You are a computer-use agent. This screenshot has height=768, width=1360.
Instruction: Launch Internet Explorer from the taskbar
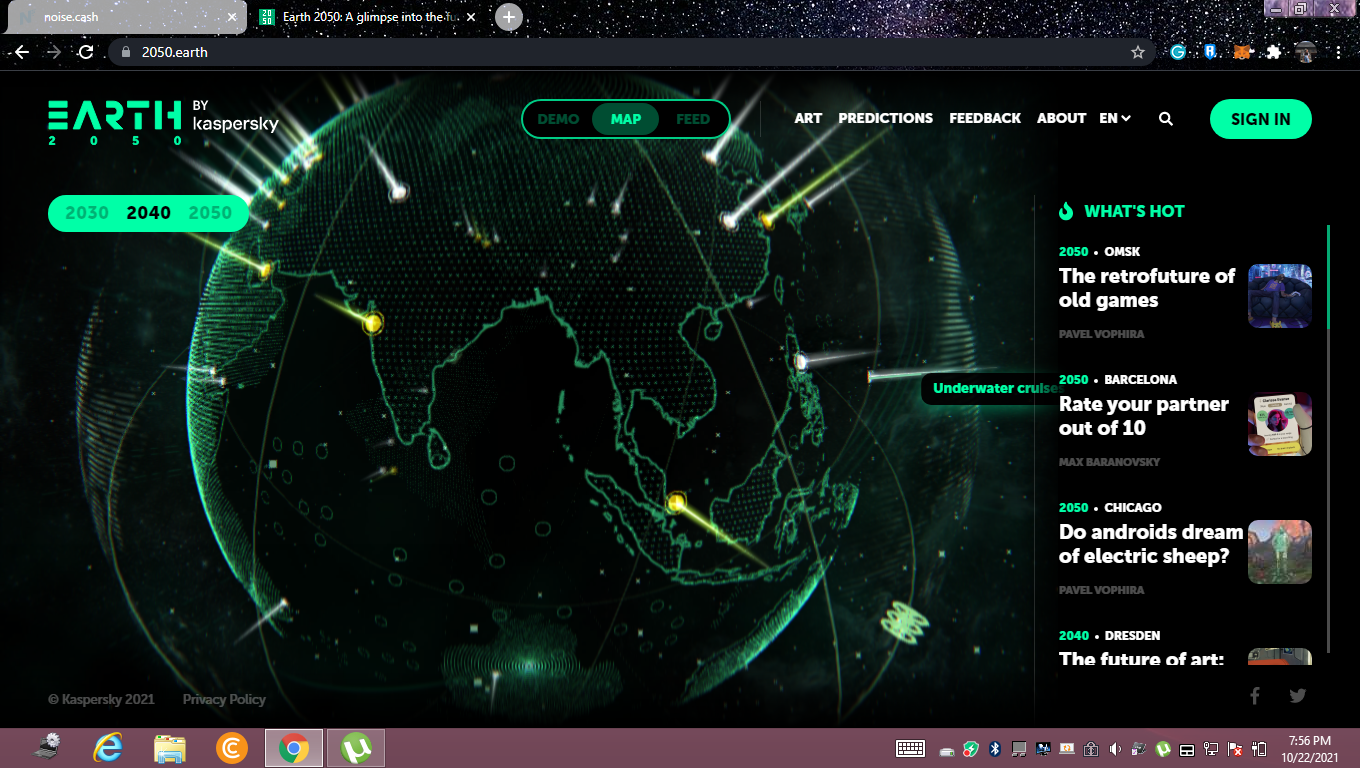[x=107, y=748]
